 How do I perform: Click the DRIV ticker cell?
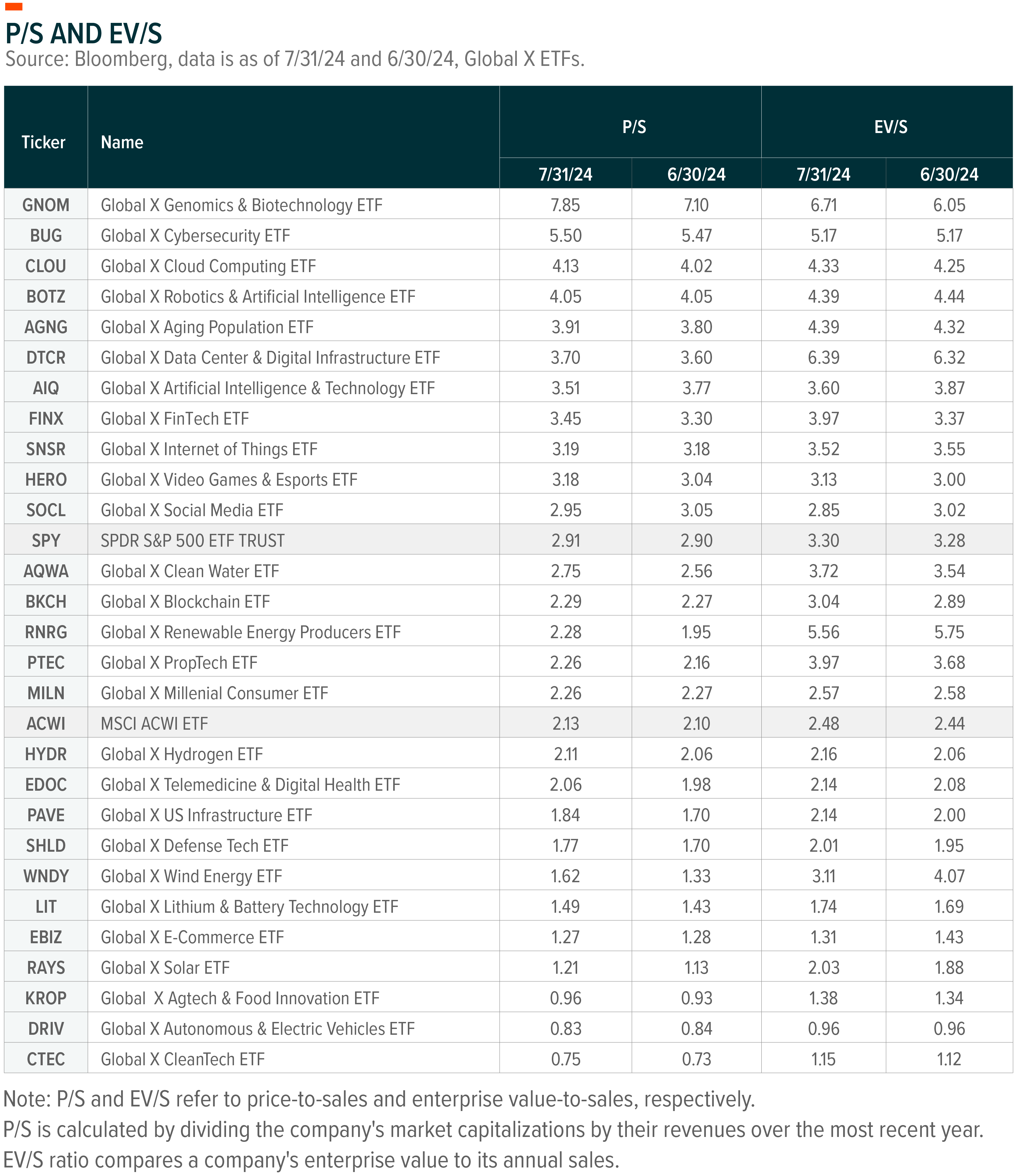(x=45, y=1028)
